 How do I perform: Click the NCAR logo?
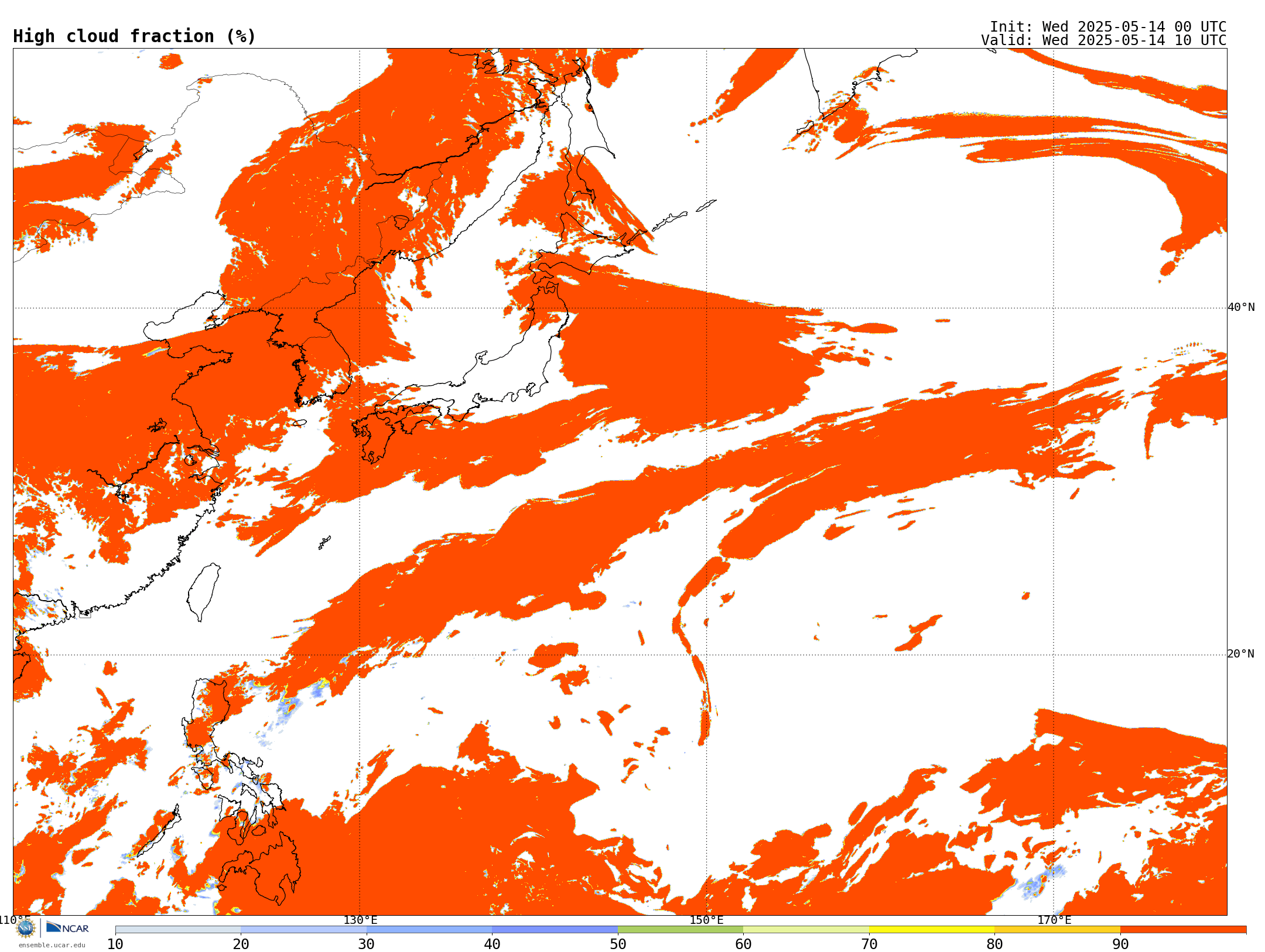(x=67, y=927)
